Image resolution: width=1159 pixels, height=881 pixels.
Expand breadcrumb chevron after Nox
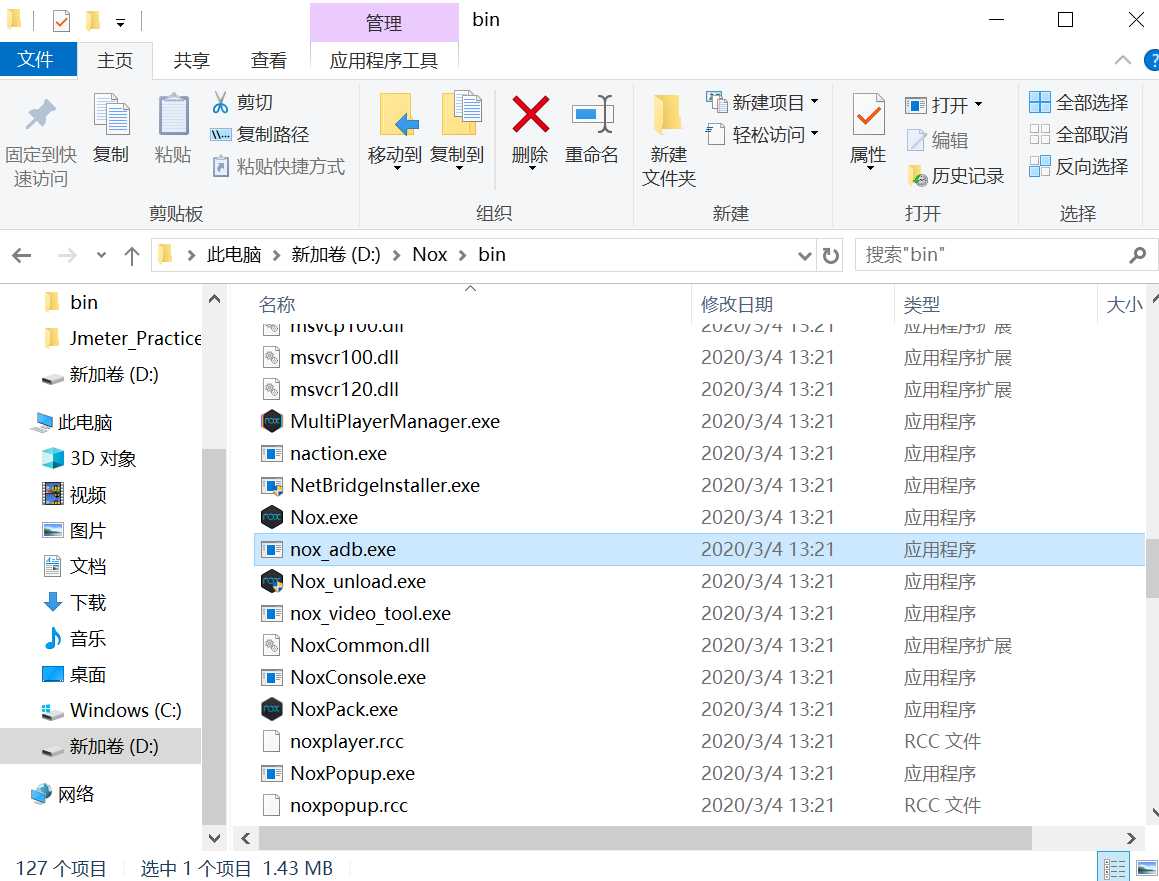463,256
